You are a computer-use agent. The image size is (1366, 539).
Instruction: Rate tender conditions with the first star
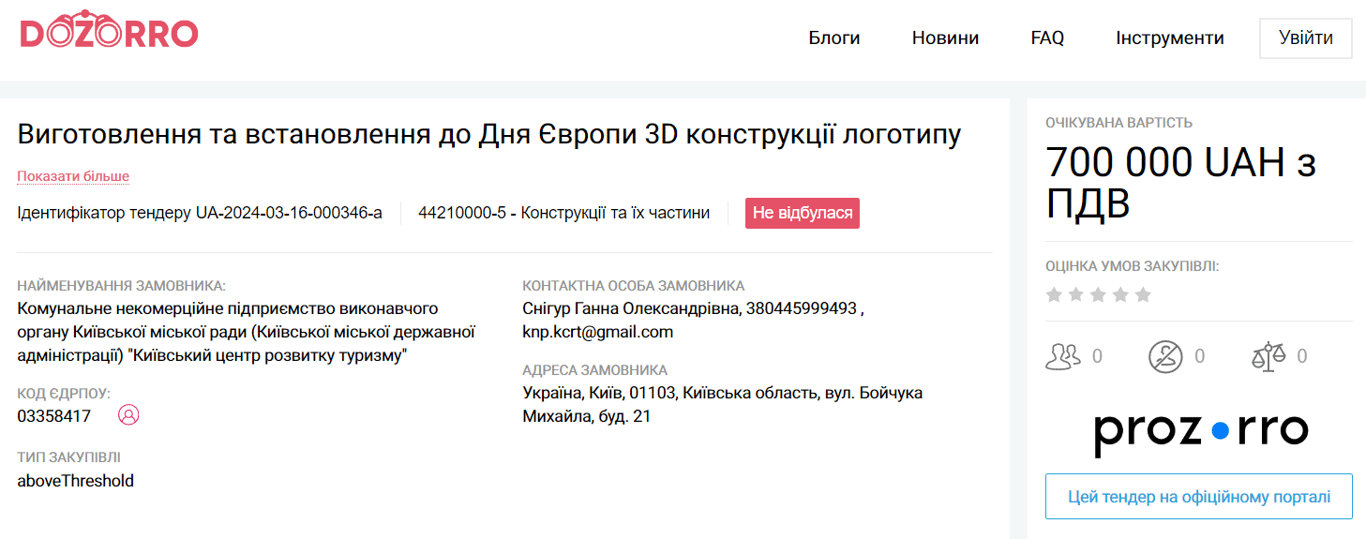(x=1053, y=295)
